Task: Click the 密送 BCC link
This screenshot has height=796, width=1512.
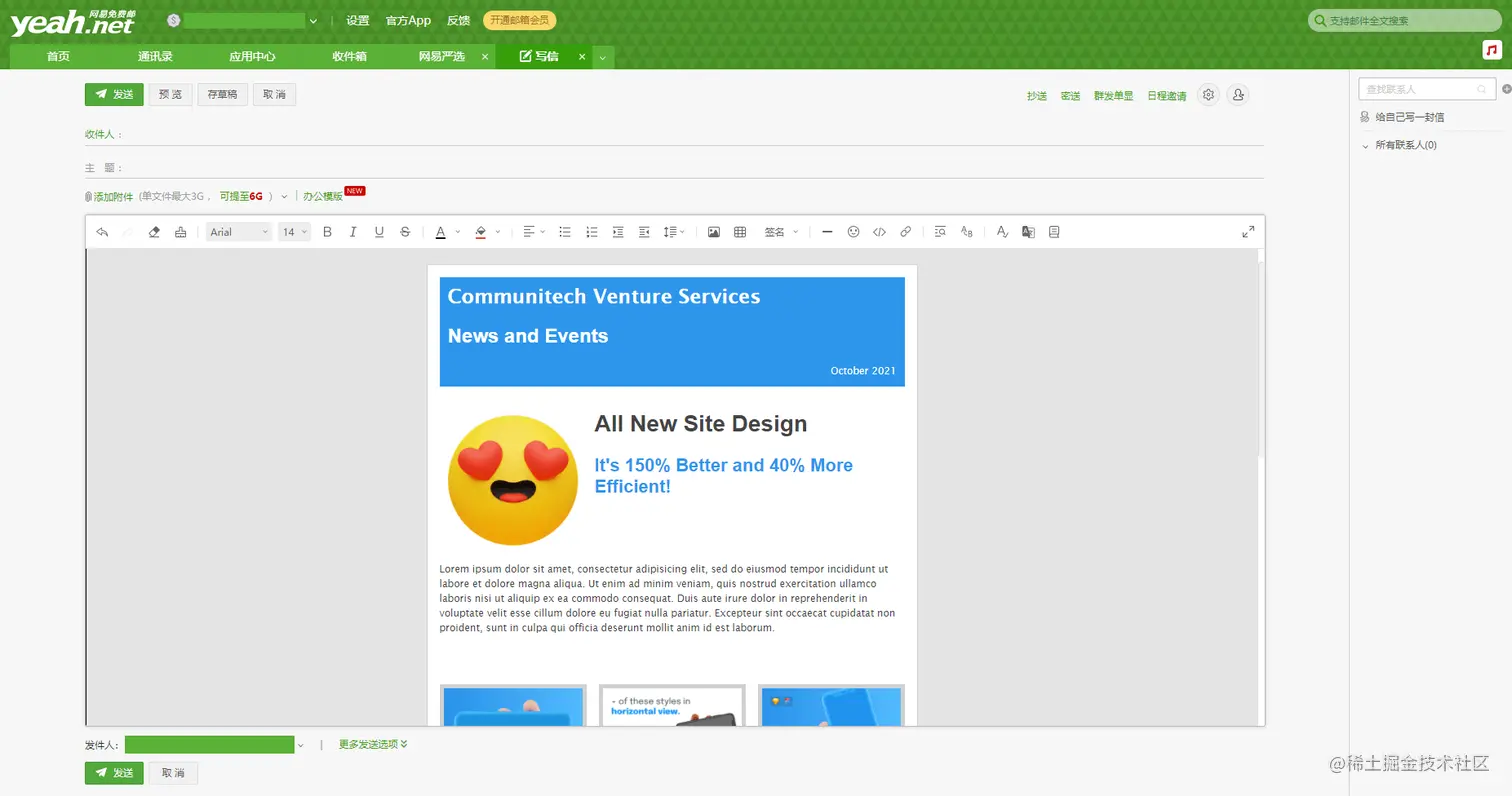Action: (1070, 96)
